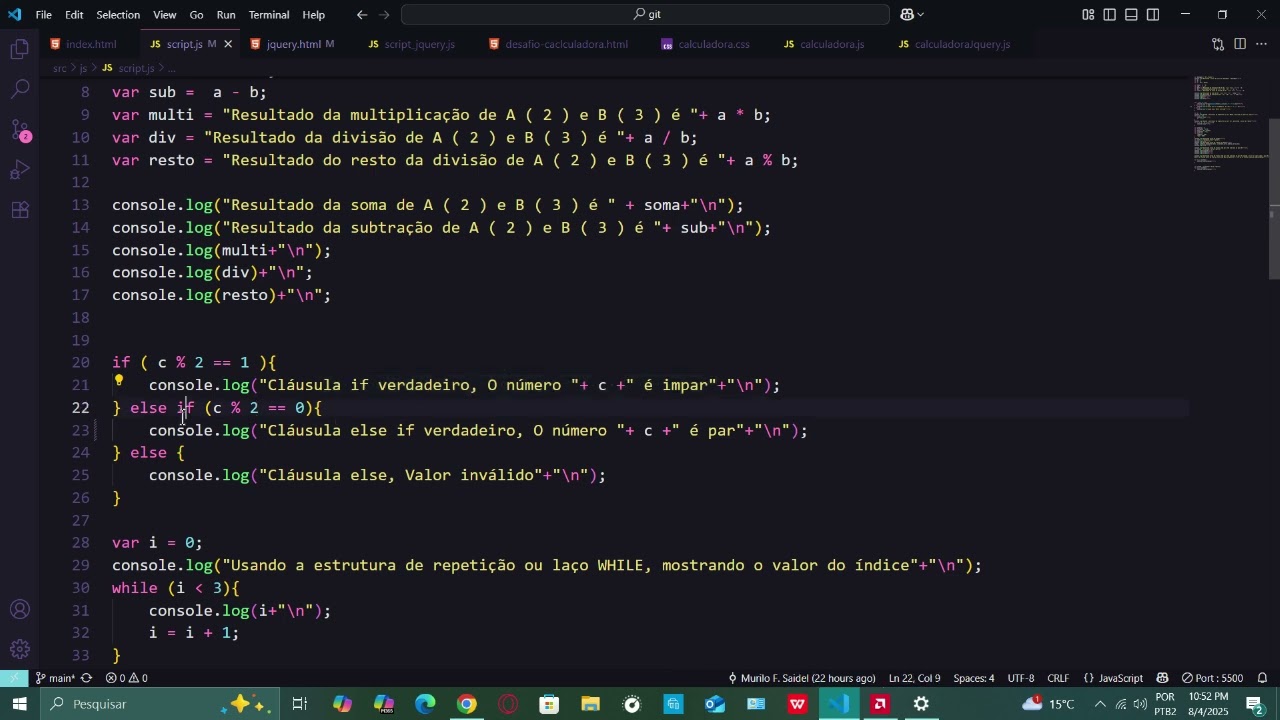Toggle the primary side bar visibility
Viewport: 1280px width, 720px height.
(1110, 15)
